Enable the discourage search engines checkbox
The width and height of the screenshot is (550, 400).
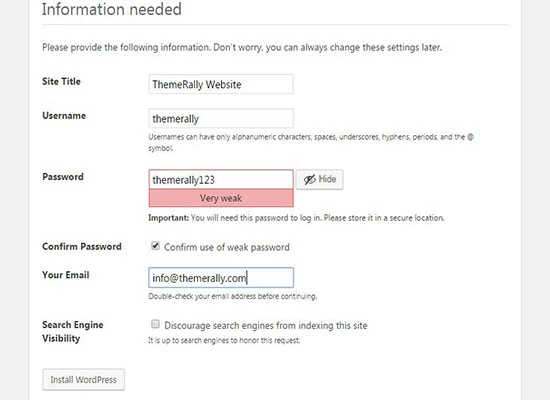pyautogui.click(x=155, y=324)
